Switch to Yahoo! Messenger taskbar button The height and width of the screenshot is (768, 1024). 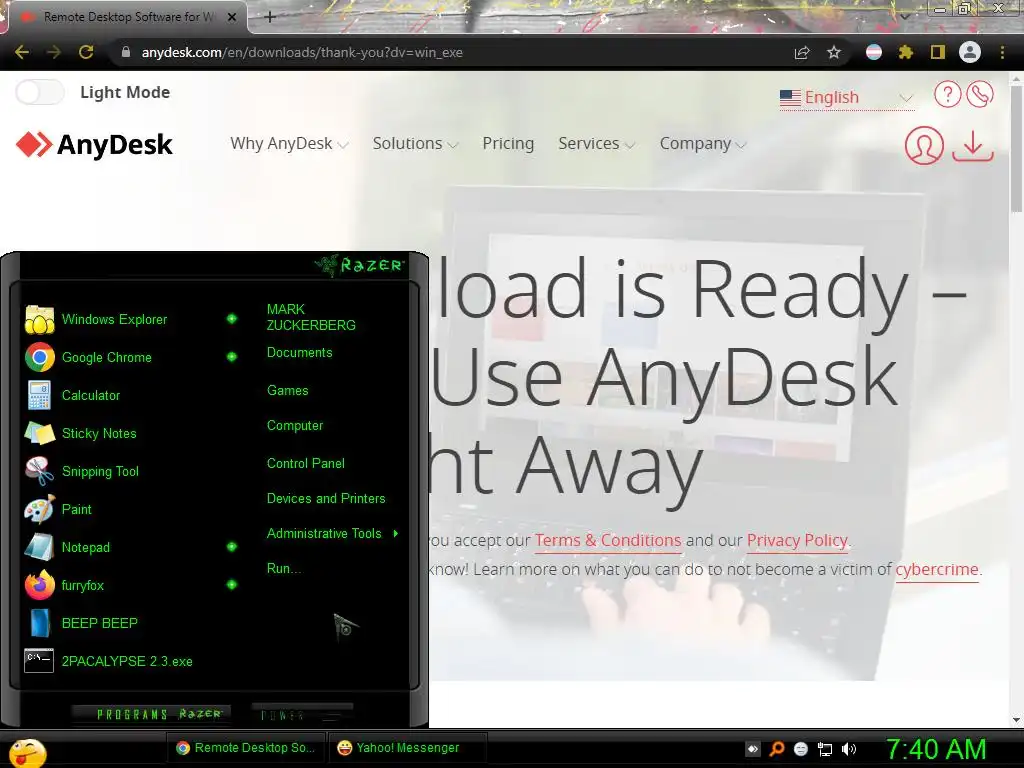[x=408, y=748]
